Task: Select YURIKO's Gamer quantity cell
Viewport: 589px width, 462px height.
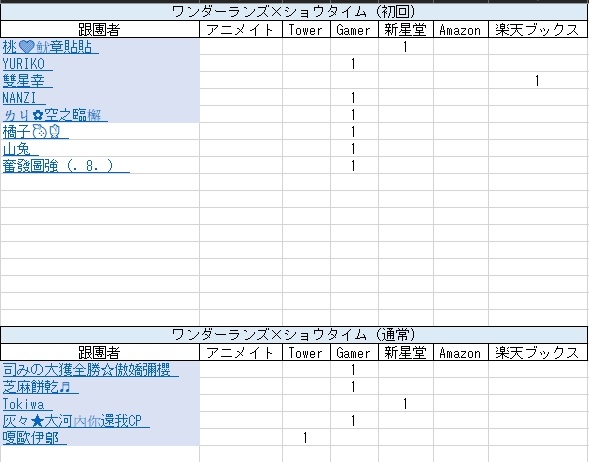Action: coord(354,64)
